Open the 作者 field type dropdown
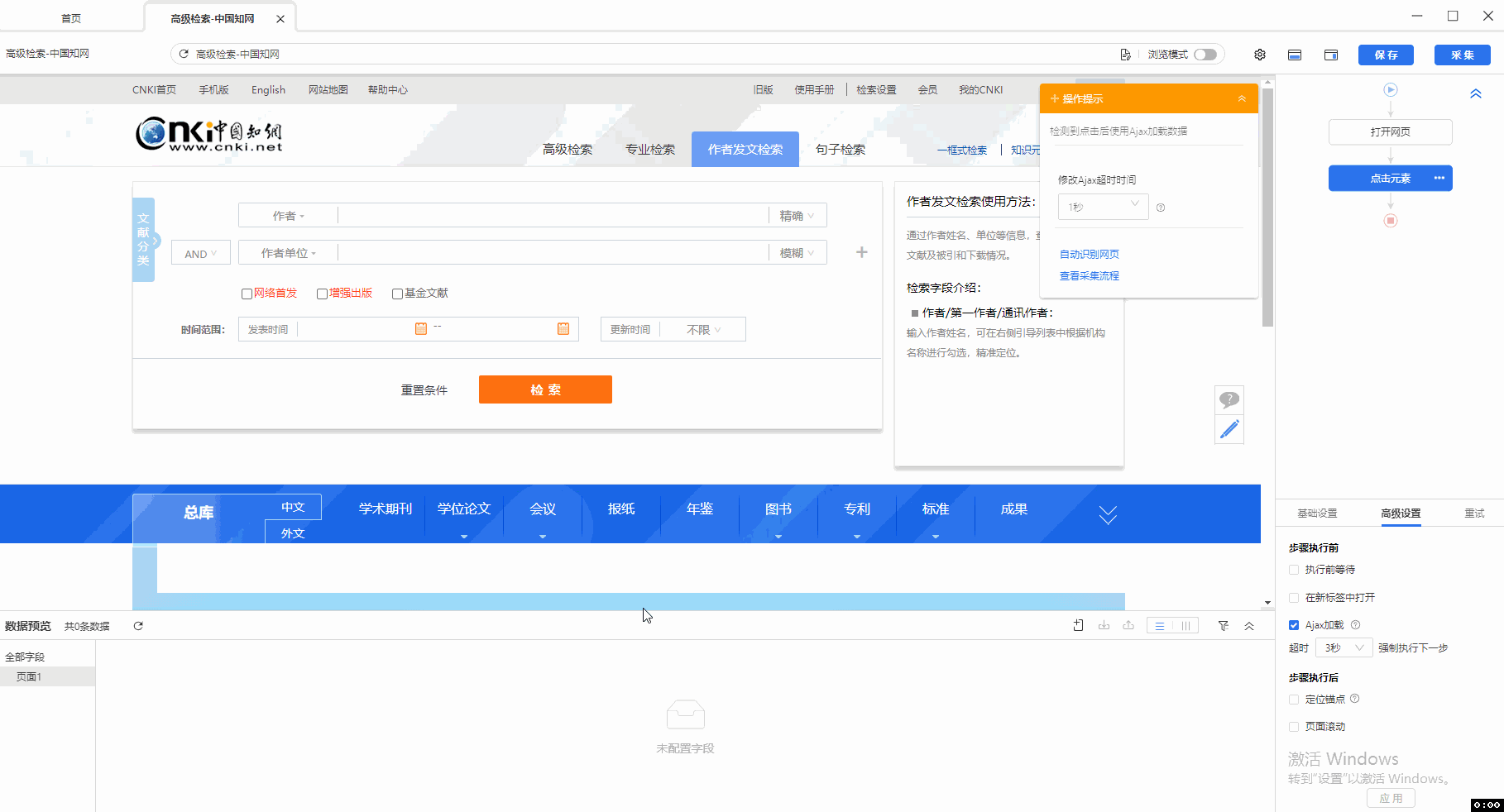 [288, 216]
